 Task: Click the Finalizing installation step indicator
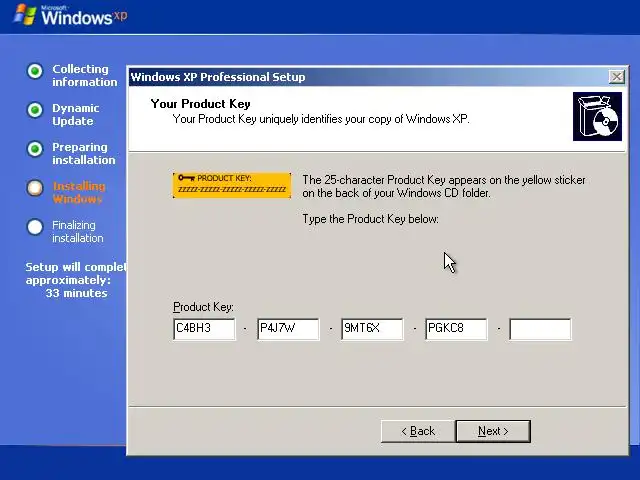(x=35, y=227)
